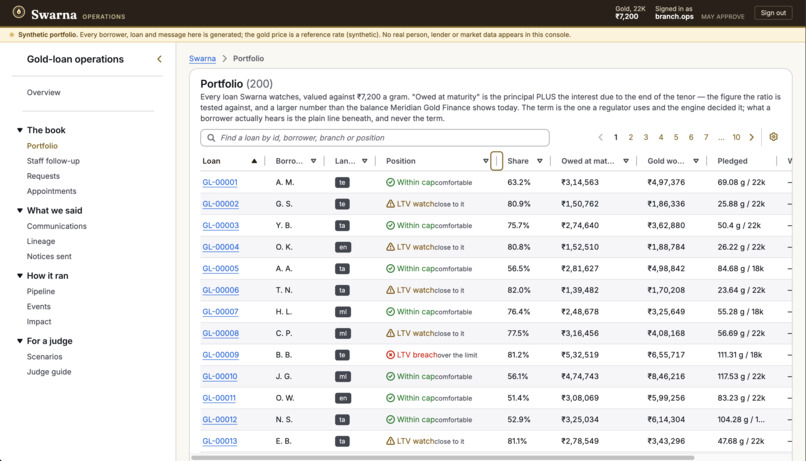Viewport: 806px width, 461px height.
Task: Open Appointments in sidebar
Action: [x=51, y=191]
